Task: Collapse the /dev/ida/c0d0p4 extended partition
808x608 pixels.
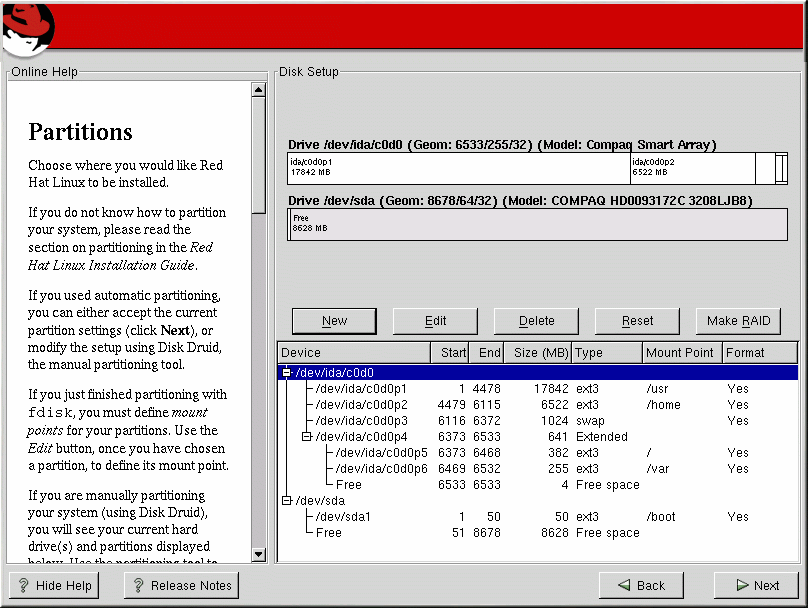Action: click(307, 436)
